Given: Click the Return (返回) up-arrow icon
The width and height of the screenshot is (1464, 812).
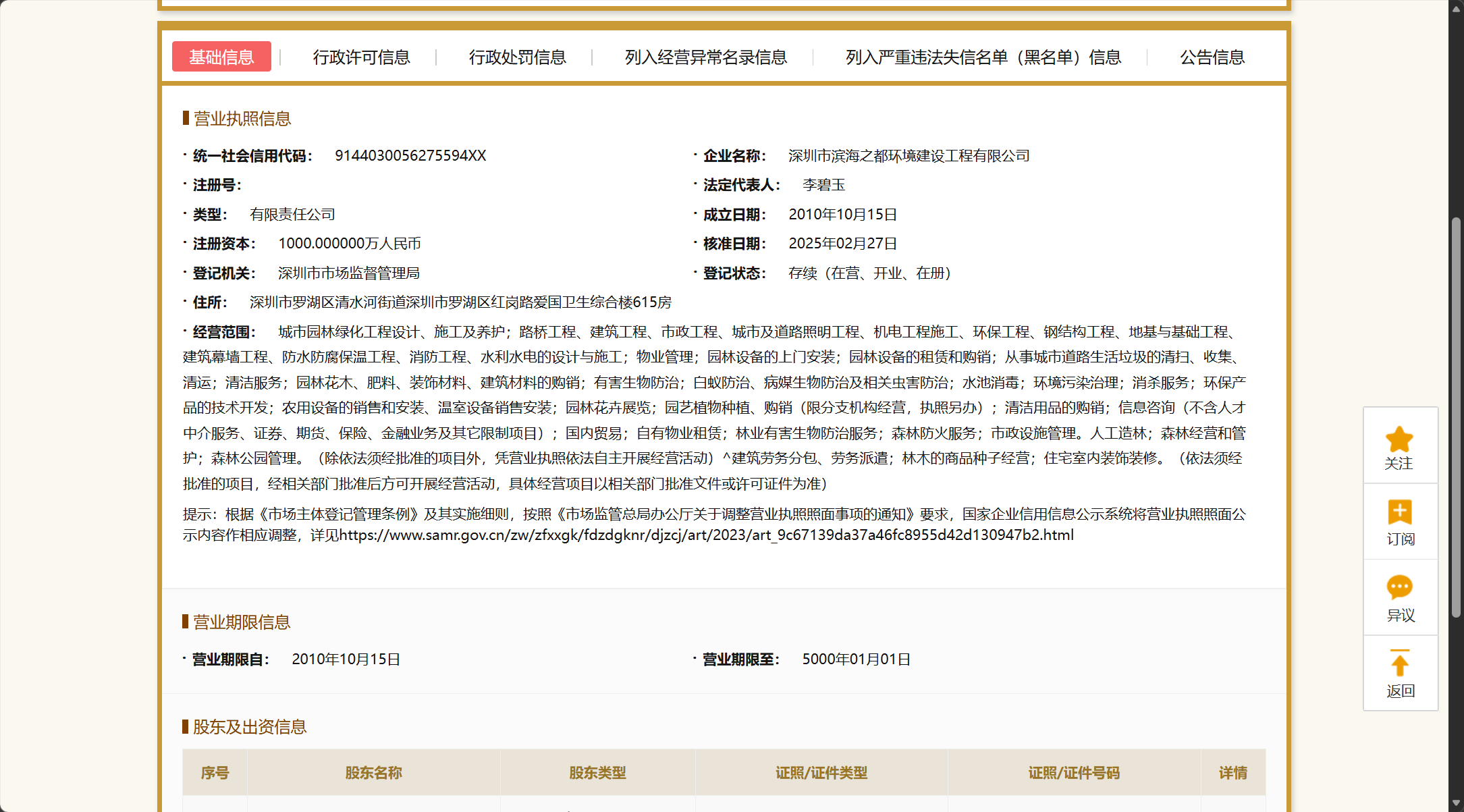Looking at the screenshot, I should point(1399,664).
